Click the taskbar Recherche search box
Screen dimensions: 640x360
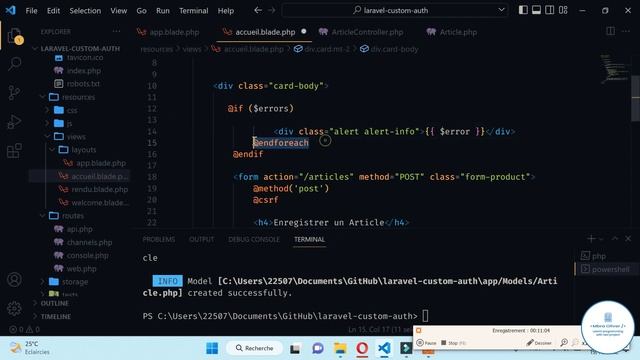coord(255,348)
